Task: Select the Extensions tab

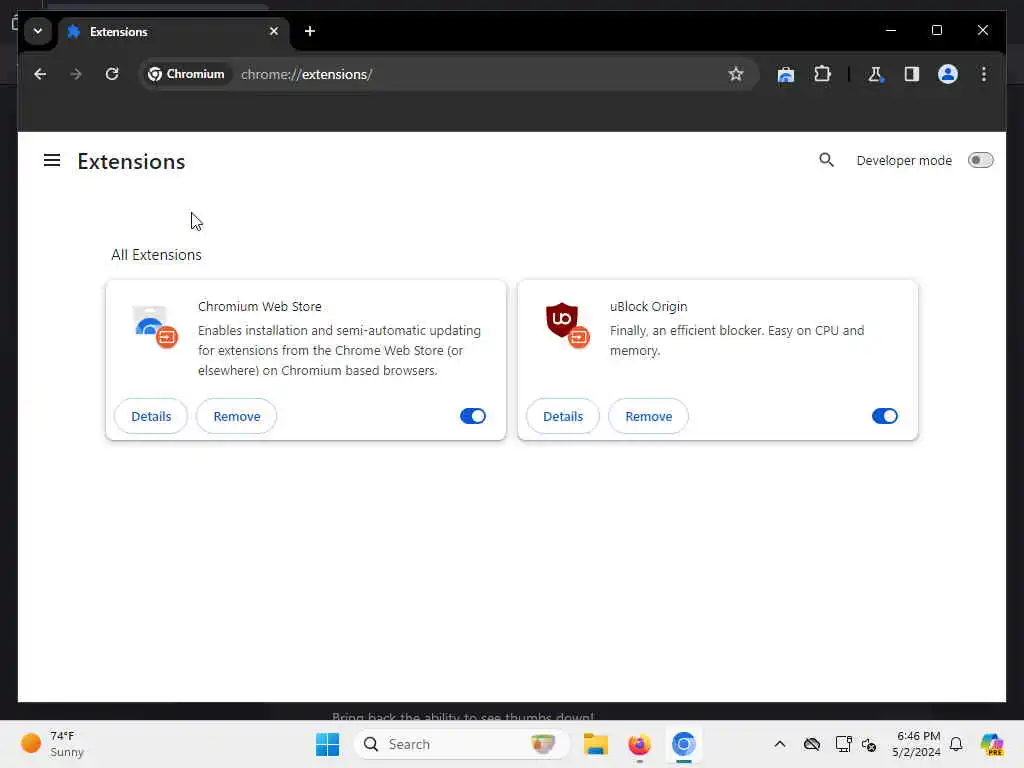Action: click(x=174, y=31)
